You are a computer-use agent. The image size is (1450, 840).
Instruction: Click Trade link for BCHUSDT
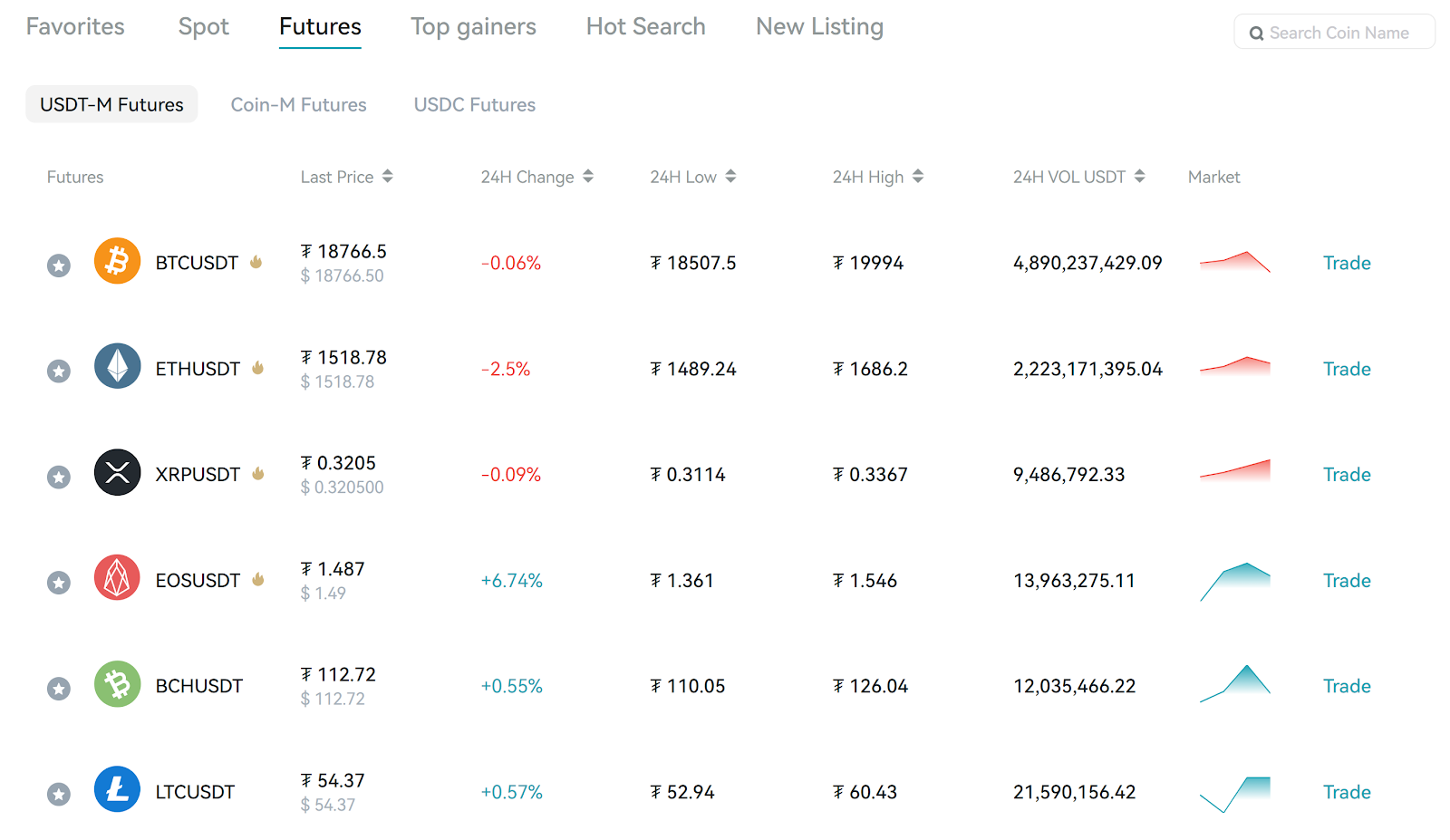pos(1347,686)
